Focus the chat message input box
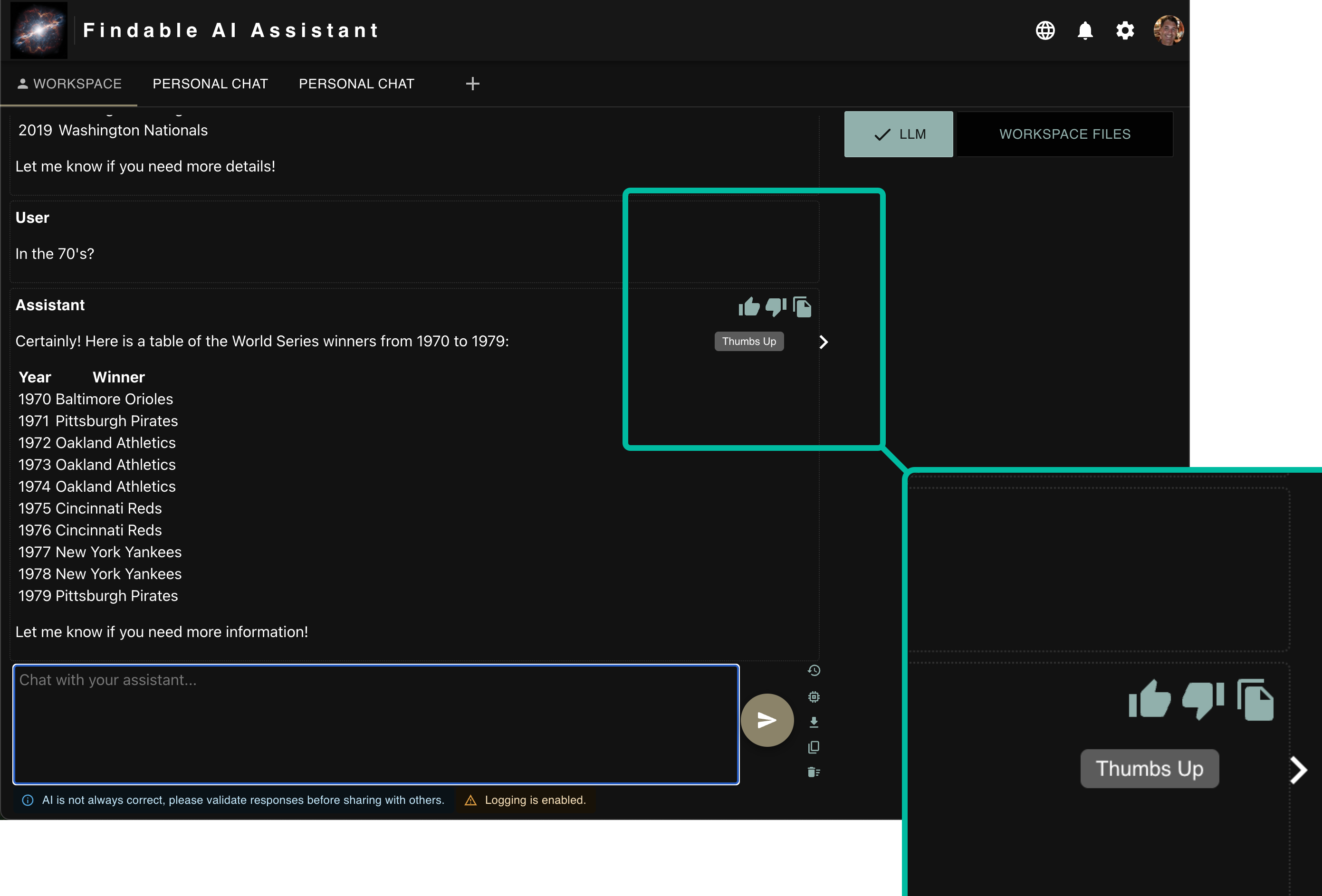Image resolution: width=1322 pixels, height=896 pixels. [375, 724]
